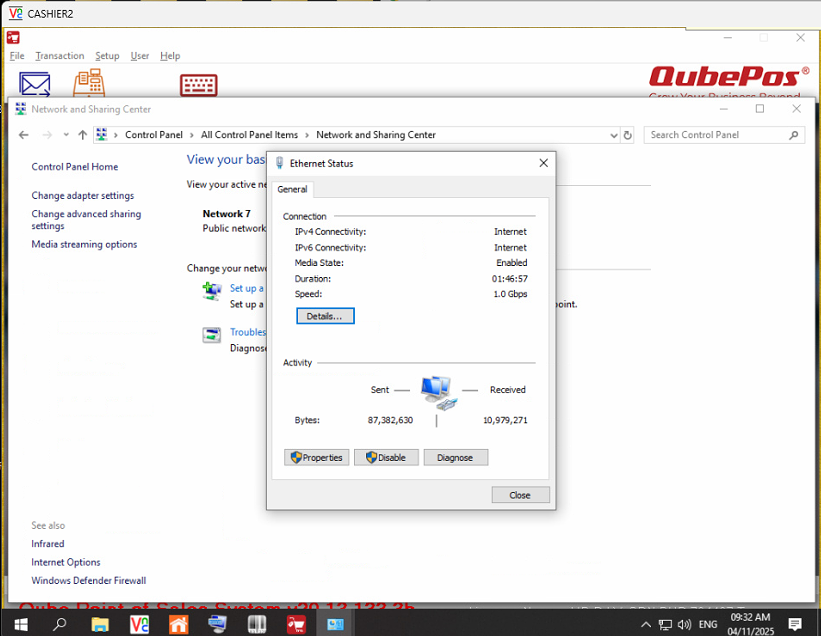
Task: Open the taskbar clock and date
Action: [x=750, y=624]
